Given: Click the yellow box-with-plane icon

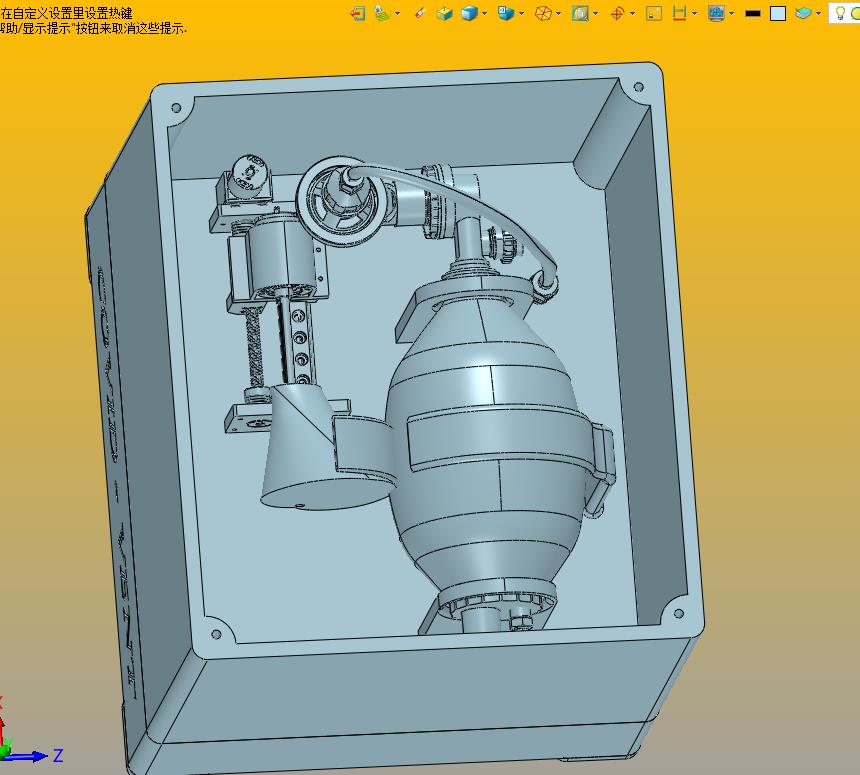Looking at the screenshot, I should (x=444, y=13).
